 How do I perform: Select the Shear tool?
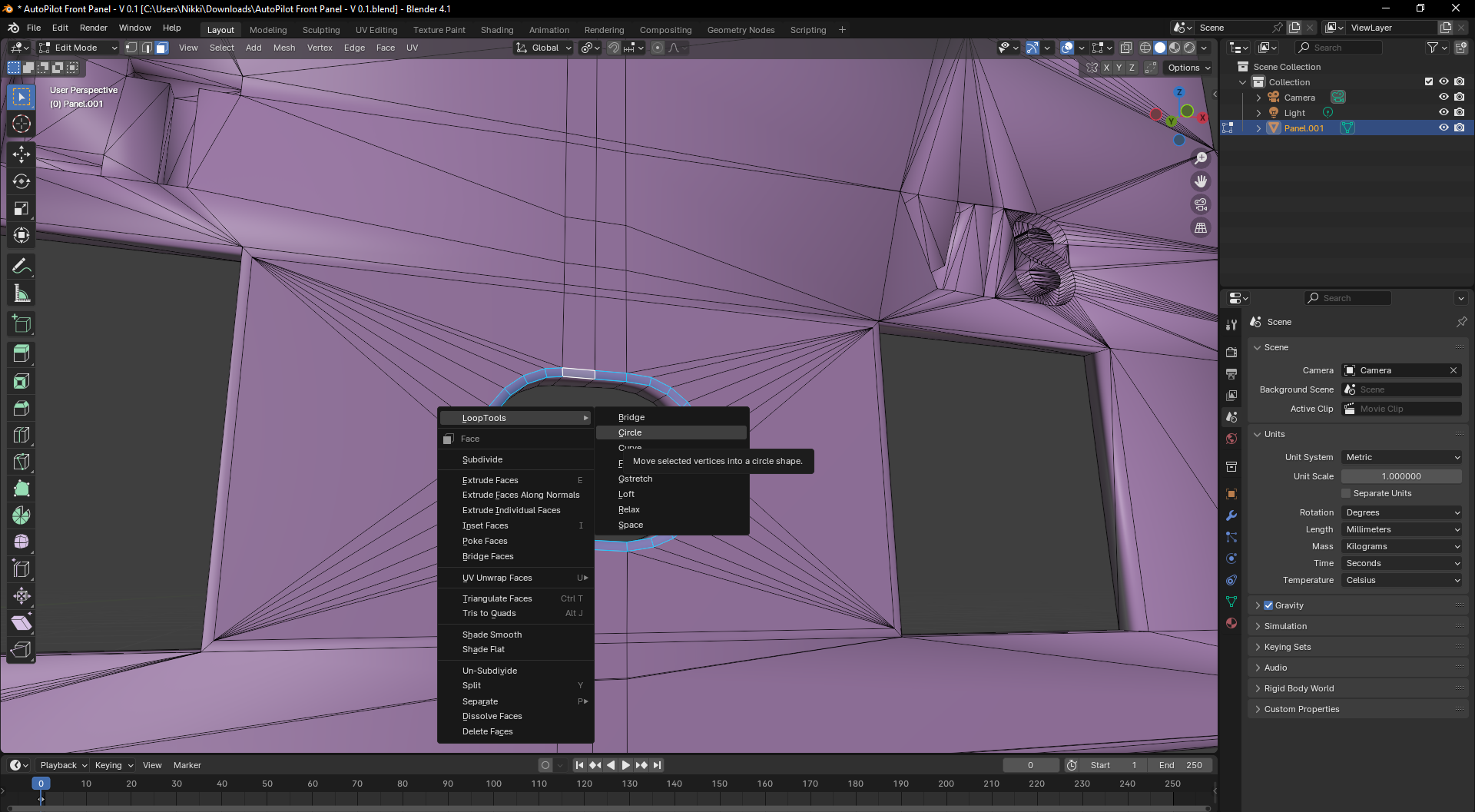(22, 623)
